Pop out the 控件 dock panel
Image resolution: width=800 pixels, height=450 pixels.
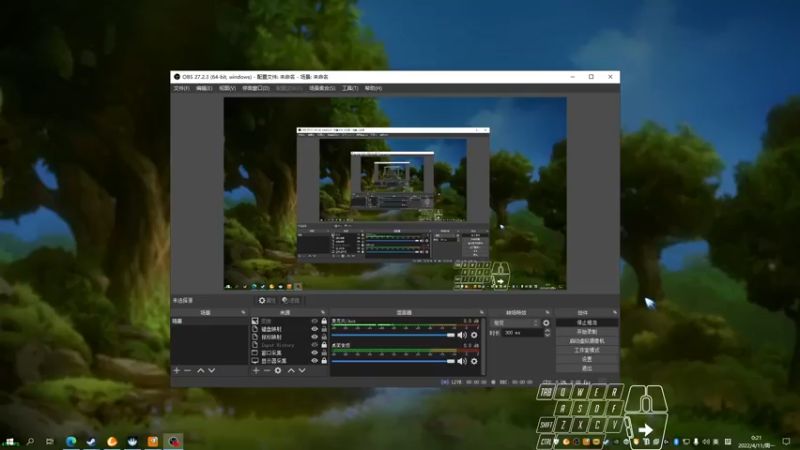click(x=615, y=312)
